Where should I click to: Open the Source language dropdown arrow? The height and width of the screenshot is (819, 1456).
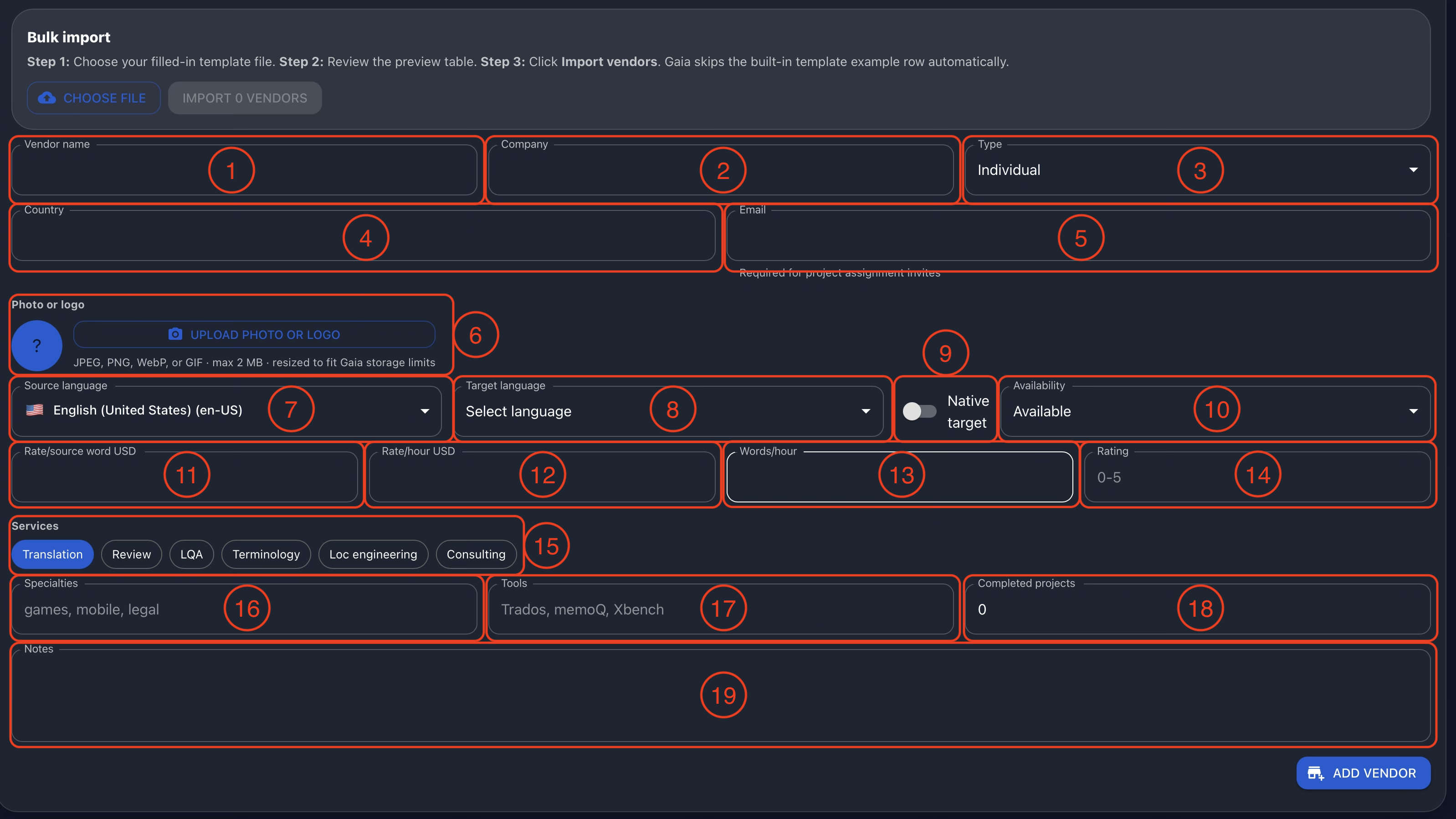tap(425, 411)
